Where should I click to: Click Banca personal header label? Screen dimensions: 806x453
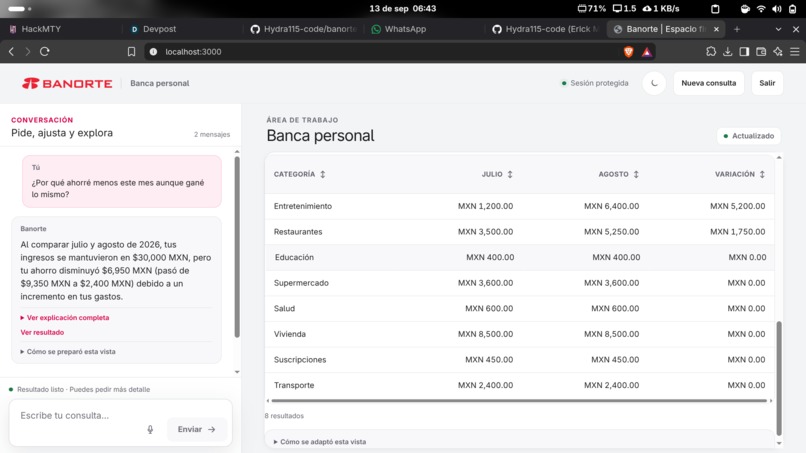pyautogui.click(x=159, y=83)
